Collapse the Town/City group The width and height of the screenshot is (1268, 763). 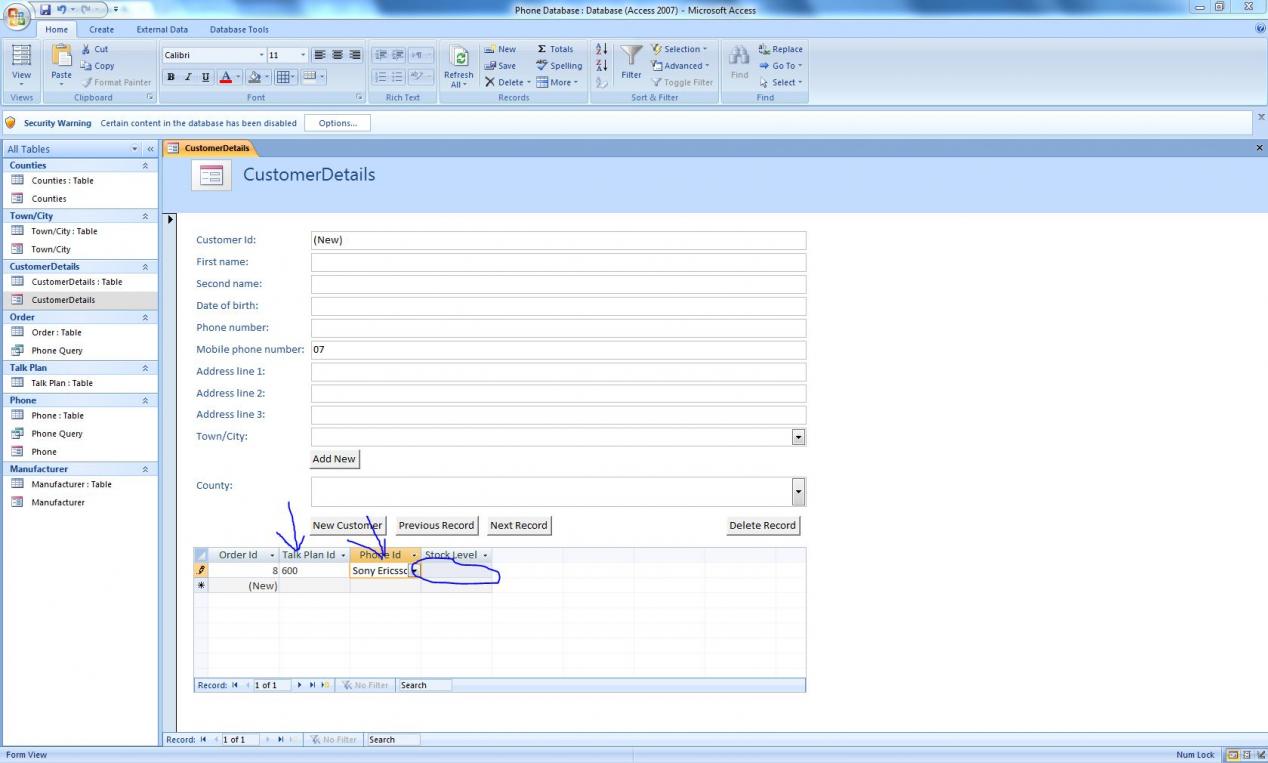click(145, 216)
